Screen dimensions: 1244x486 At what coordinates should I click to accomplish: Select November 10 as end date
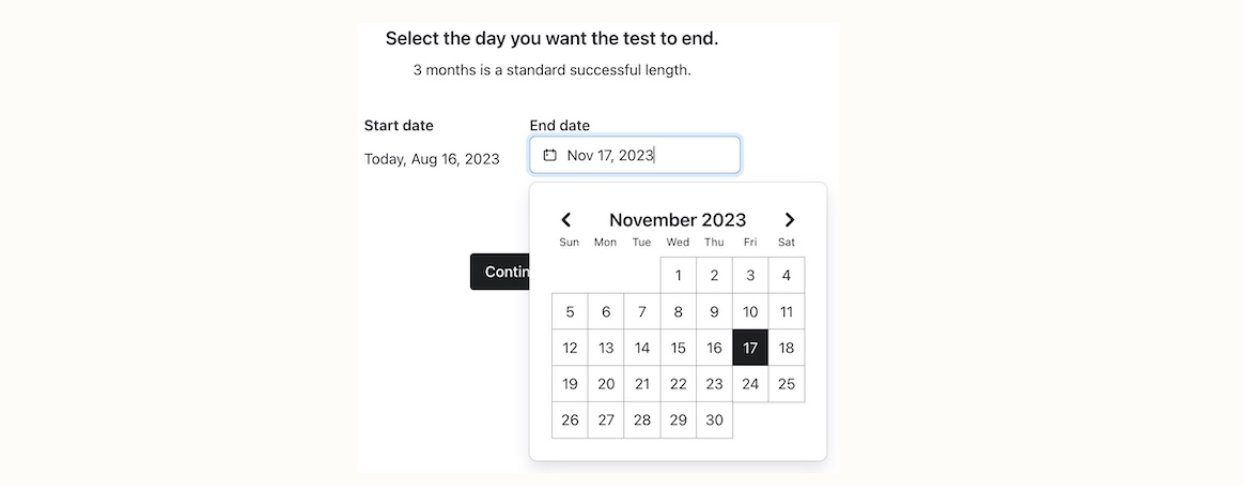(x=750, y=312)
